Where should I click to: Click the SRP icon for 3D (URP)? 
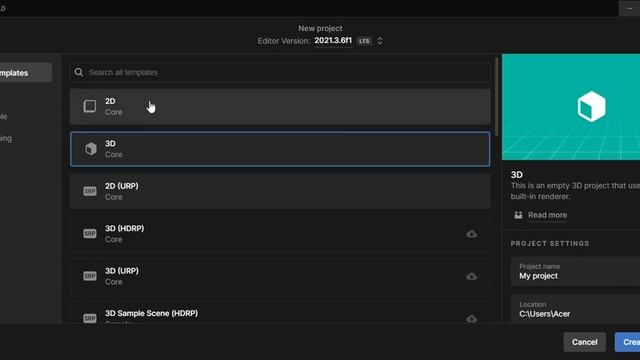click(x=90, y=276)
